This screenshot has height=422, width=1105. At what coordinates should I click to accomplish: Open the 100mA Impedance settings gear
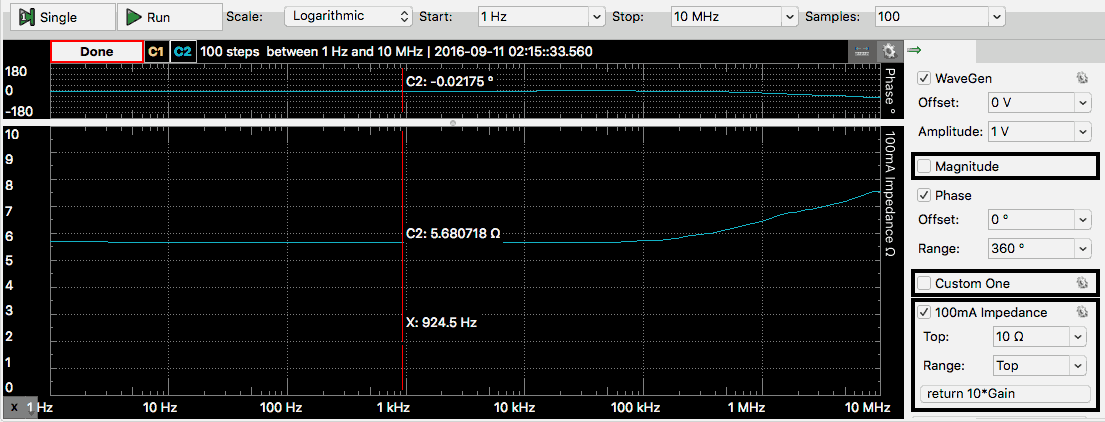point(1082,312)
